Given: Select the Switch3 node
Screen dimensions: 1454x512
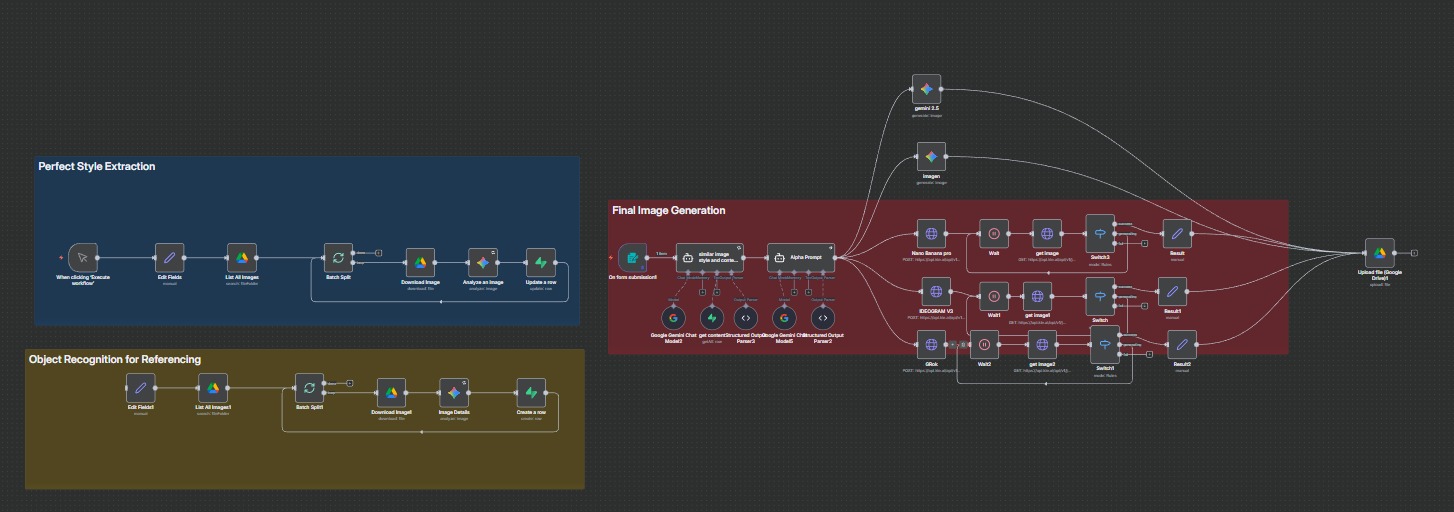Looking at the screenshot, I should [x=1100, y=233].
